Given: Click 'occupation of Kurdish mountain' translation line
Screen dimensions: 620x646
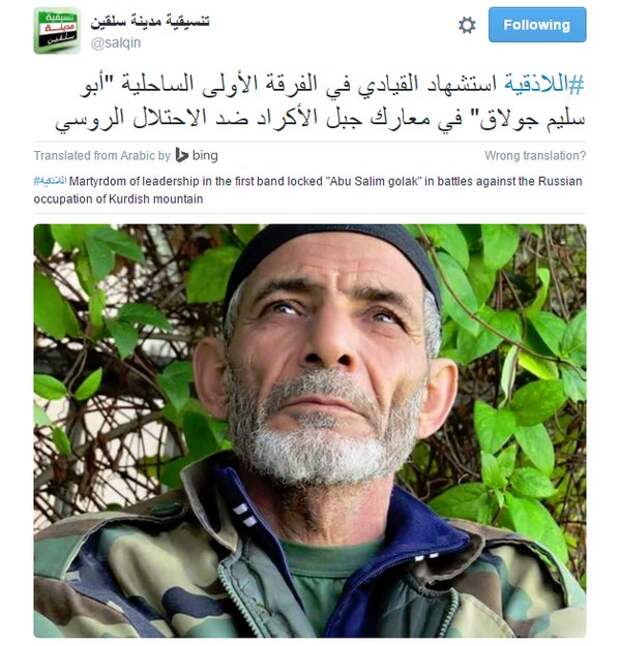Looking at the screenshot, I should (x=118, y=199).
